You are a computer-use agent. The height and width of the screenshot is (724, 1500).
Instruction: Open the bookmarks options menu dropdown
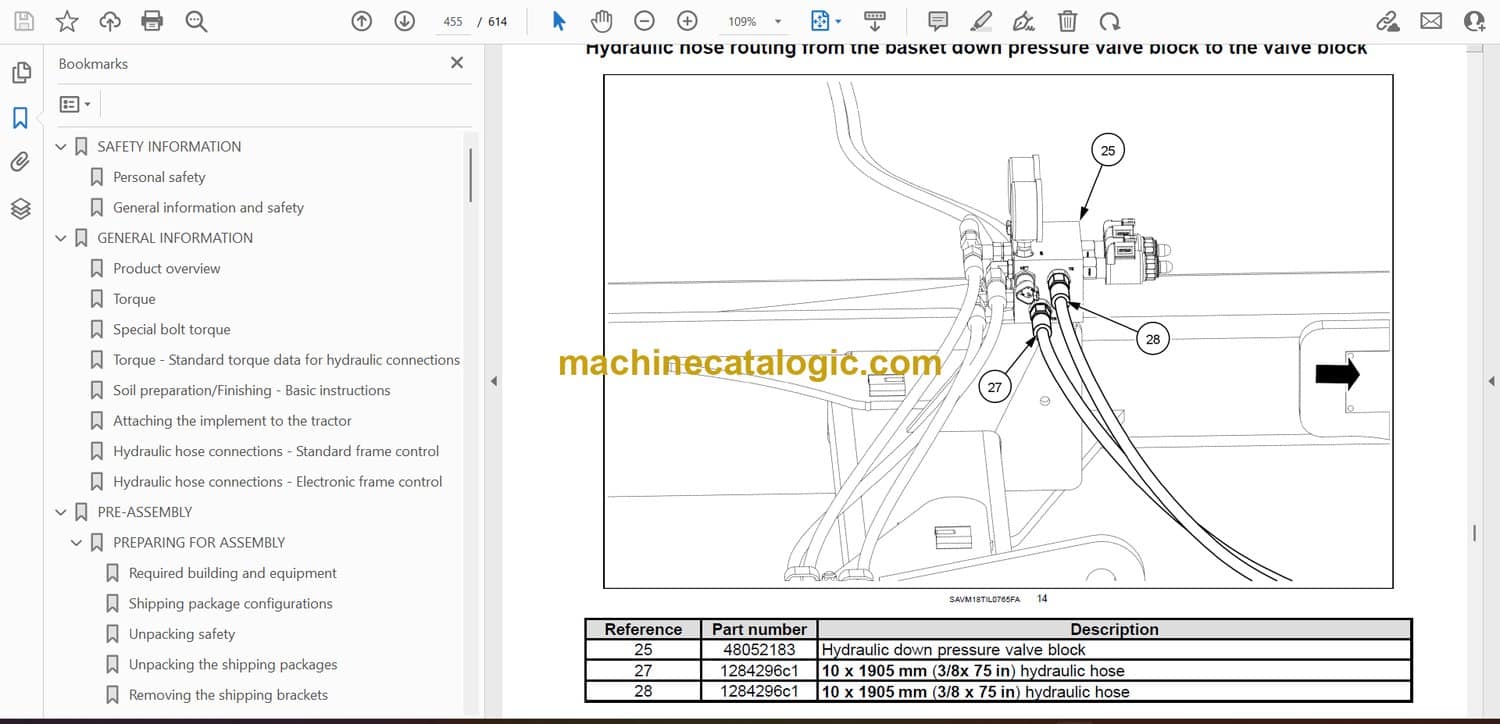75,104
